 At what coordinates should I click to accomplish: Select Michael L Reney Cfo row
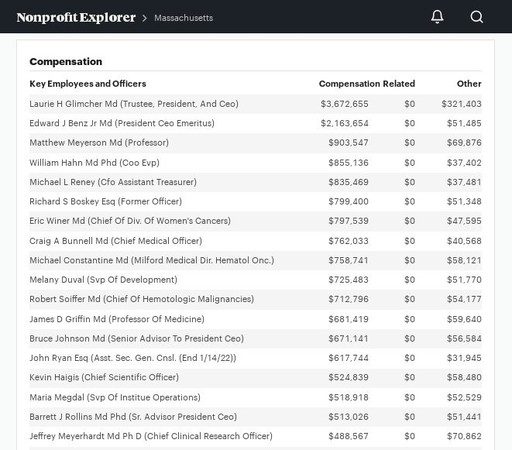pos(255,182)
